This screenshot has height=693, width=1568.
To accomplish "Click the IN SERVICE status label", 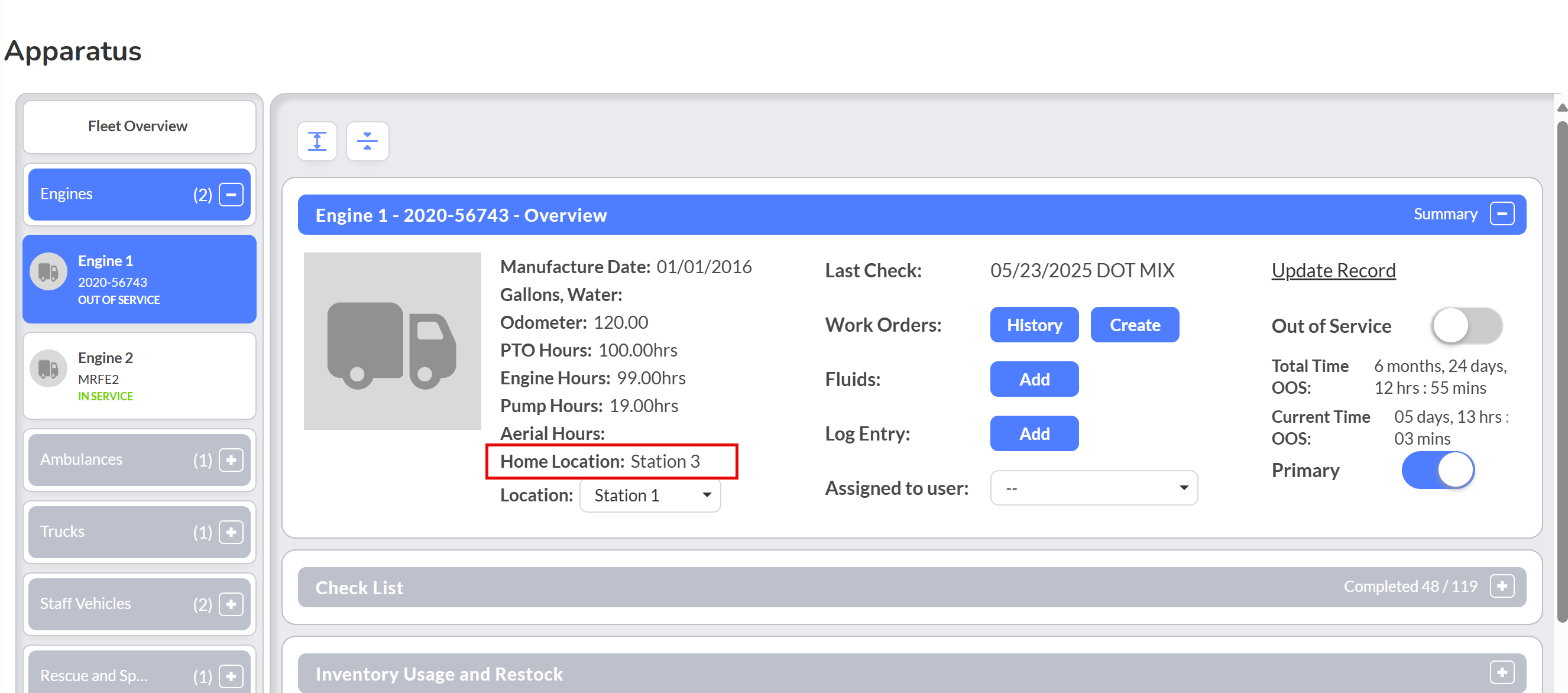I will coord(105,396).
